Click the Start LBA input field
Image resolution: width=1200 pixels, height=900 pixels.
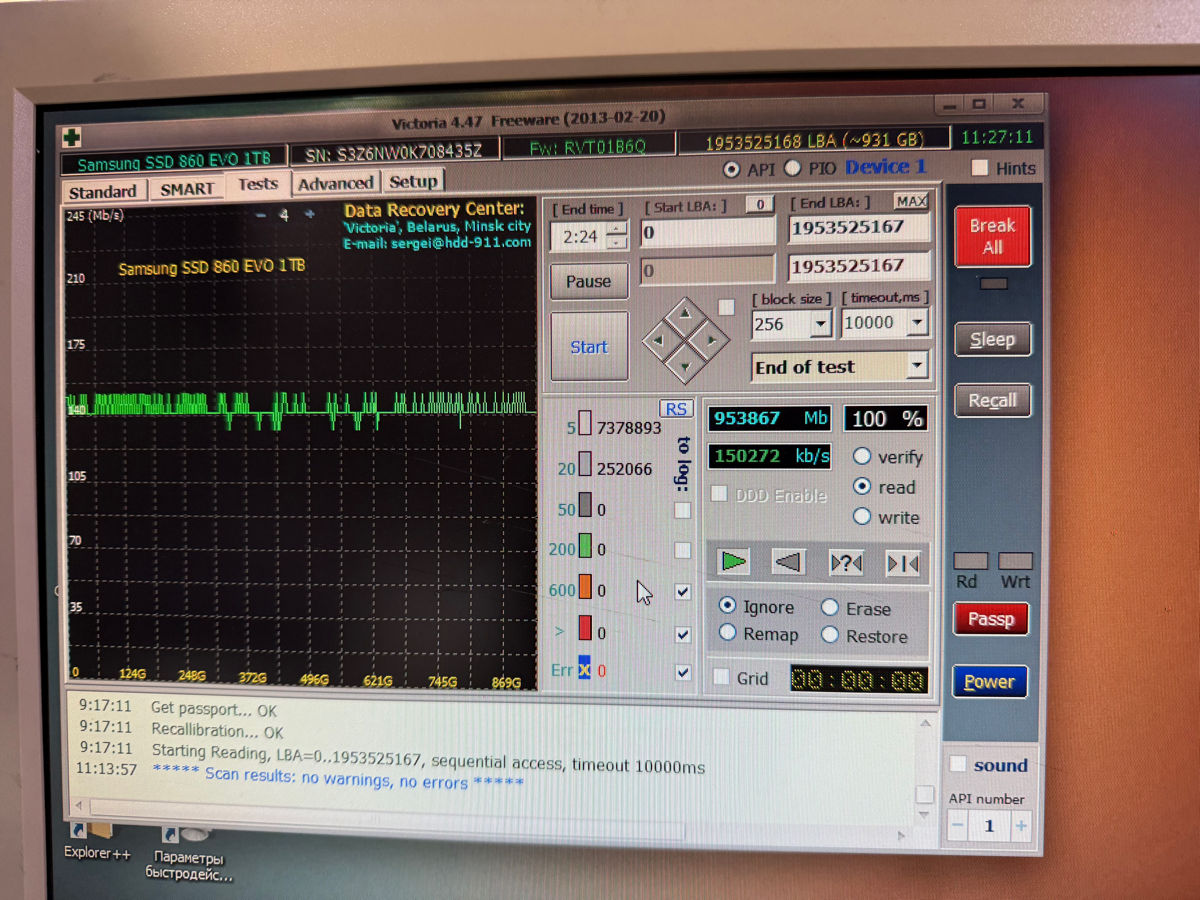tap(708, 233)
